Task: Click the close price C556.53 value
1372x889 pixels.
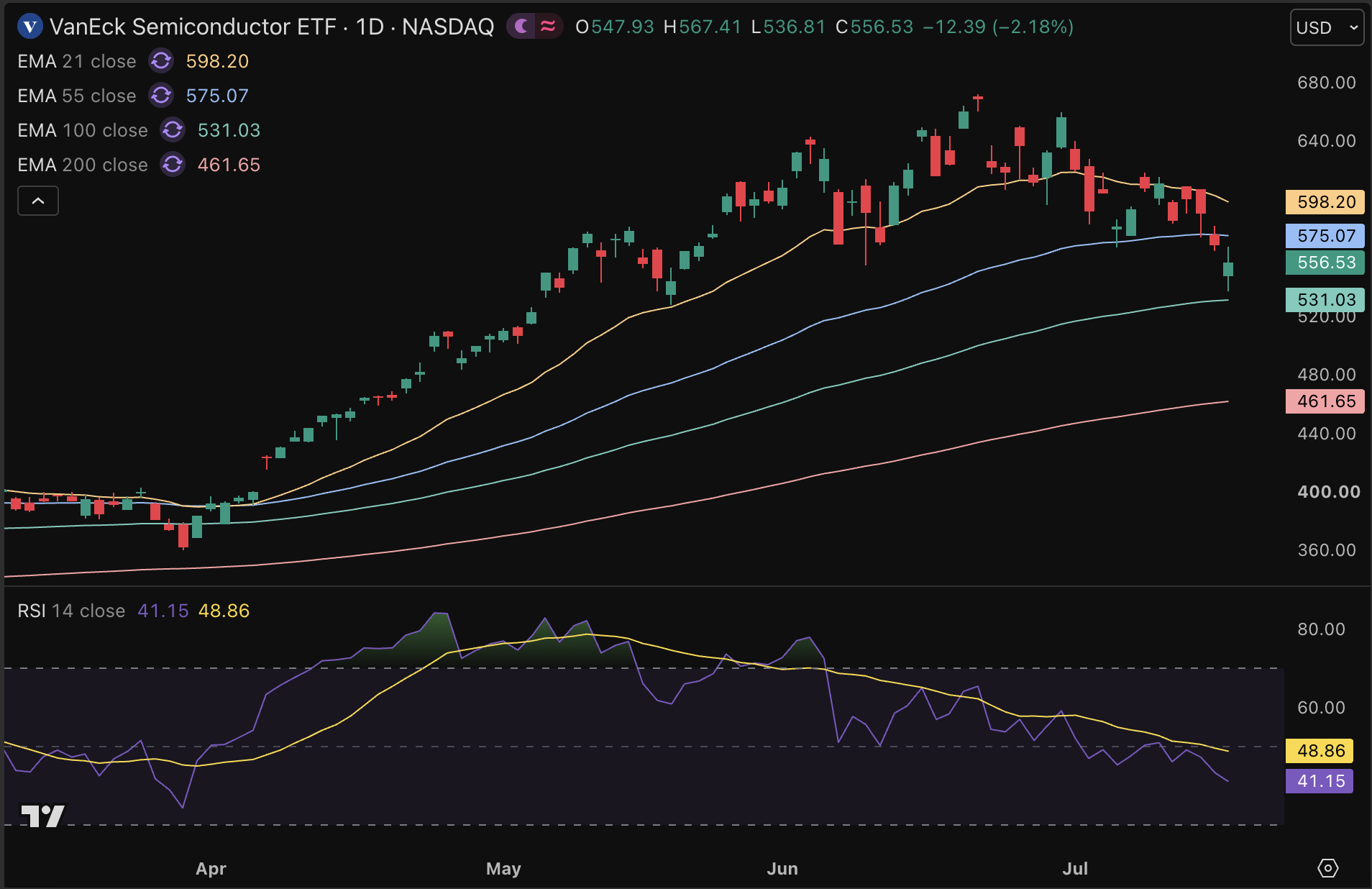Action: pyautogui.click(x=874, y=27)
